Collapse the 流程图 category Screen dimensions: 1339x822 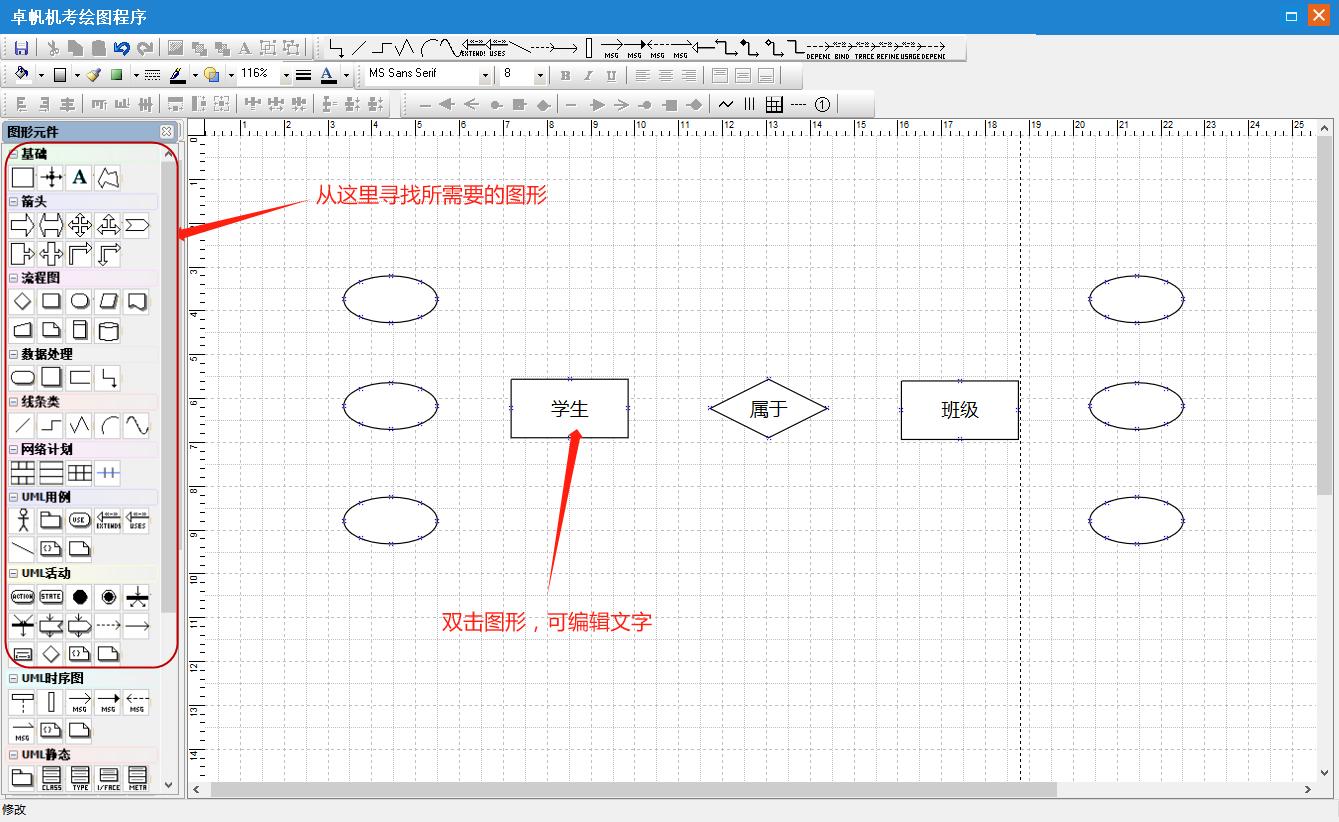[x=14, y=278]
